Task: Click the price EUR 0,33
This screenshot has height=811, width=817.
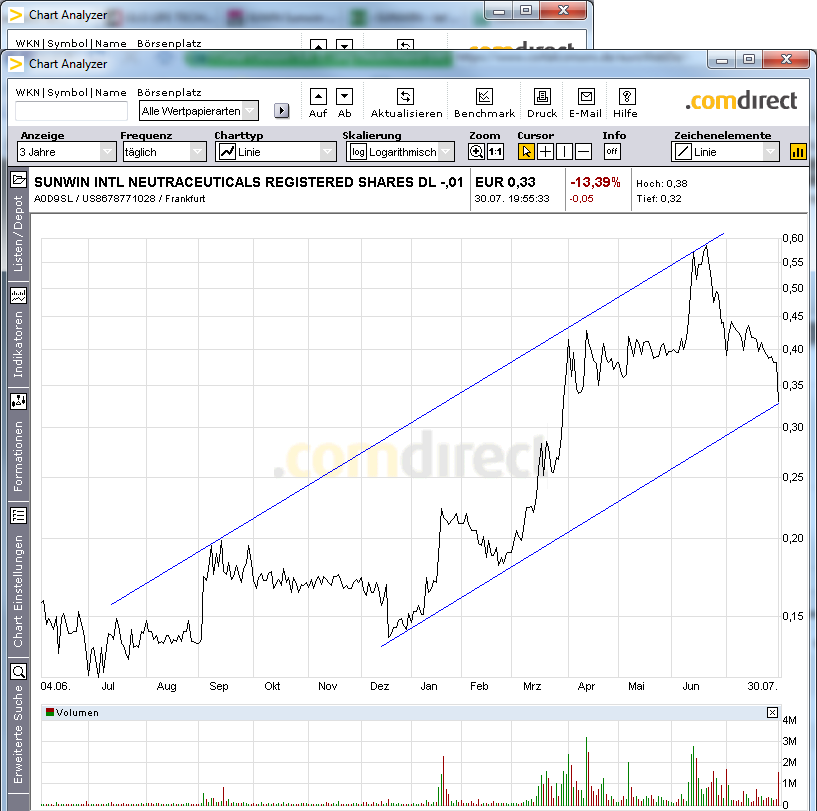Action: pyautogui.click(x=505, y=182)
